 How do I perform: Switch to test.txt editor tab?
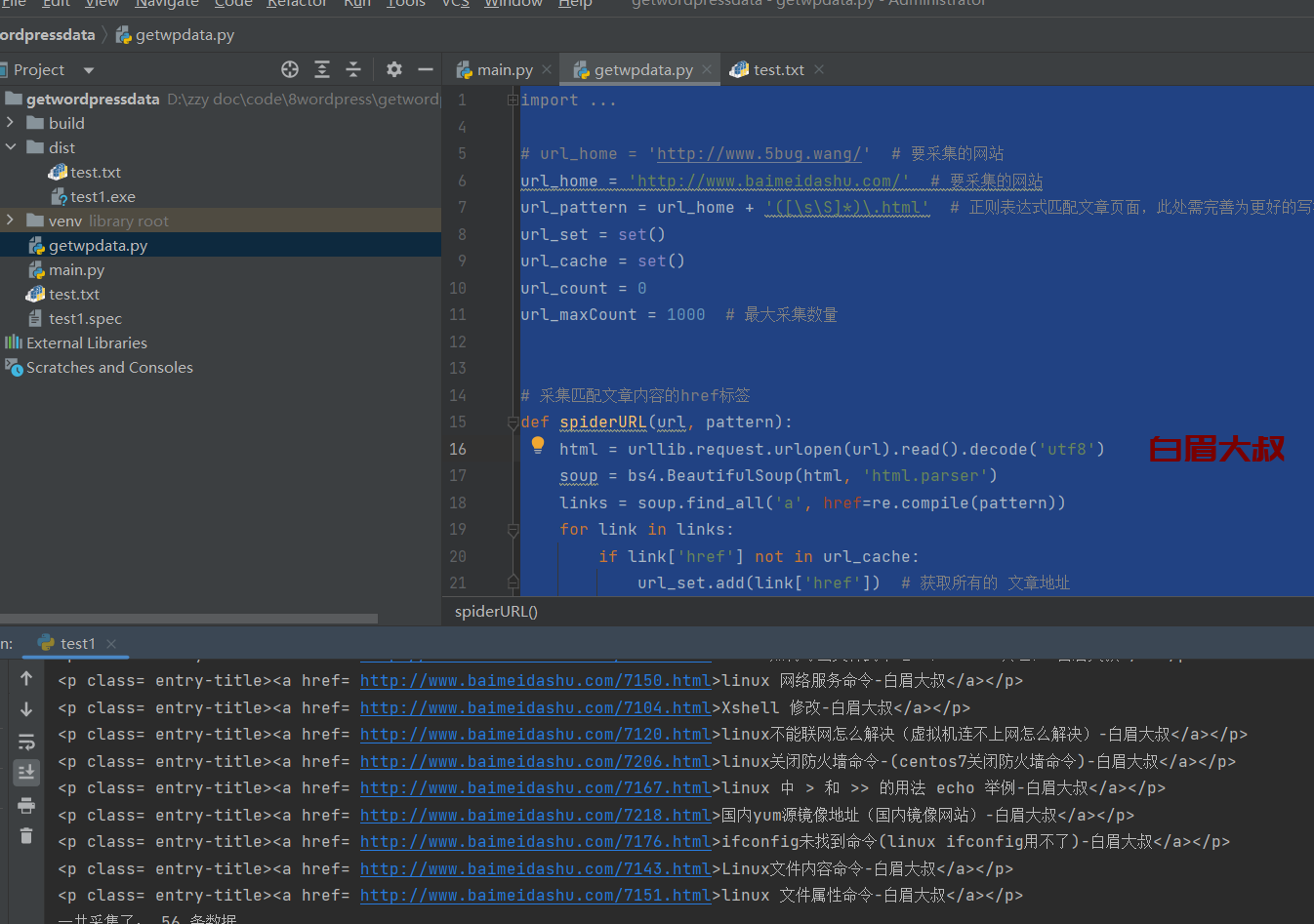click(x=778, y=69)
